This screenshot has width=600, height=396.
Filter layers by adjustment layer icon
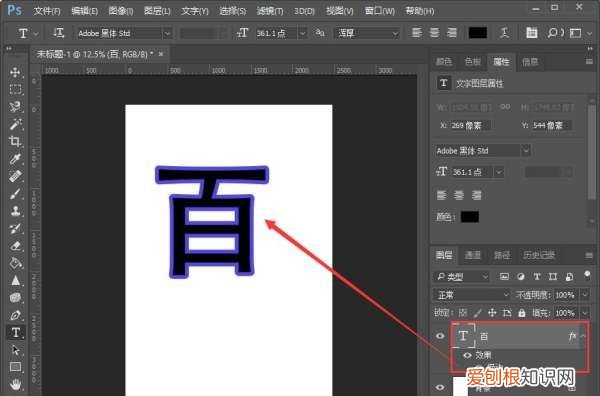(520, 276)
